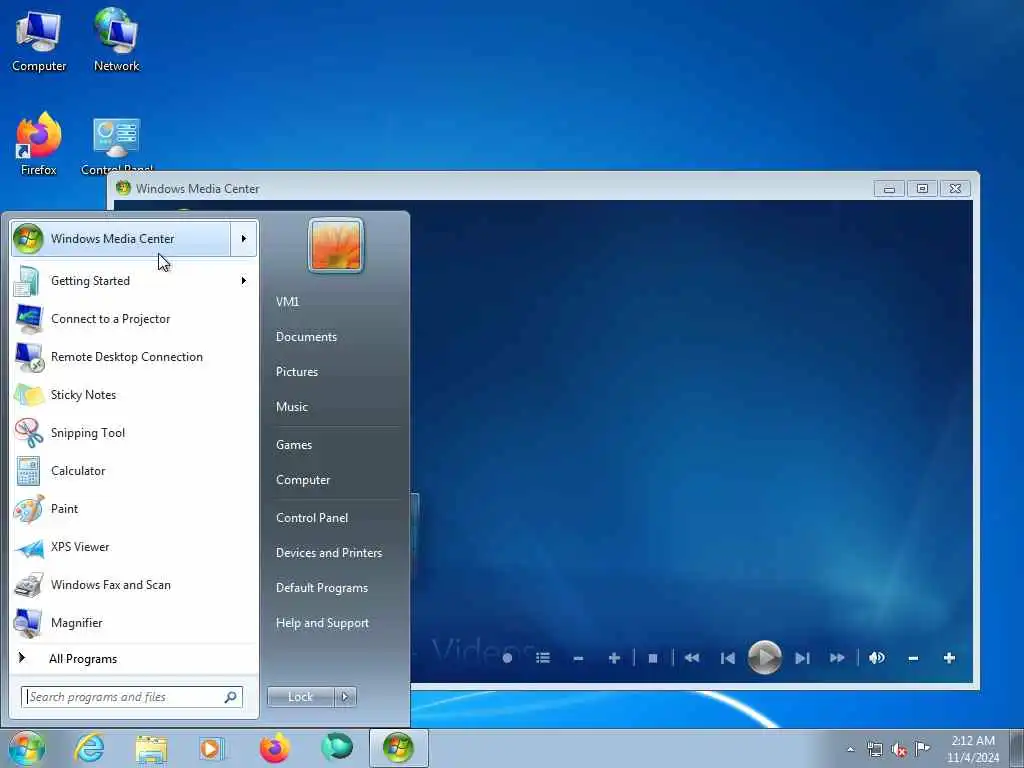The width and height of the screenshot is (1024, 768).
Task: Open Devices and Printers
Action: 329,553
